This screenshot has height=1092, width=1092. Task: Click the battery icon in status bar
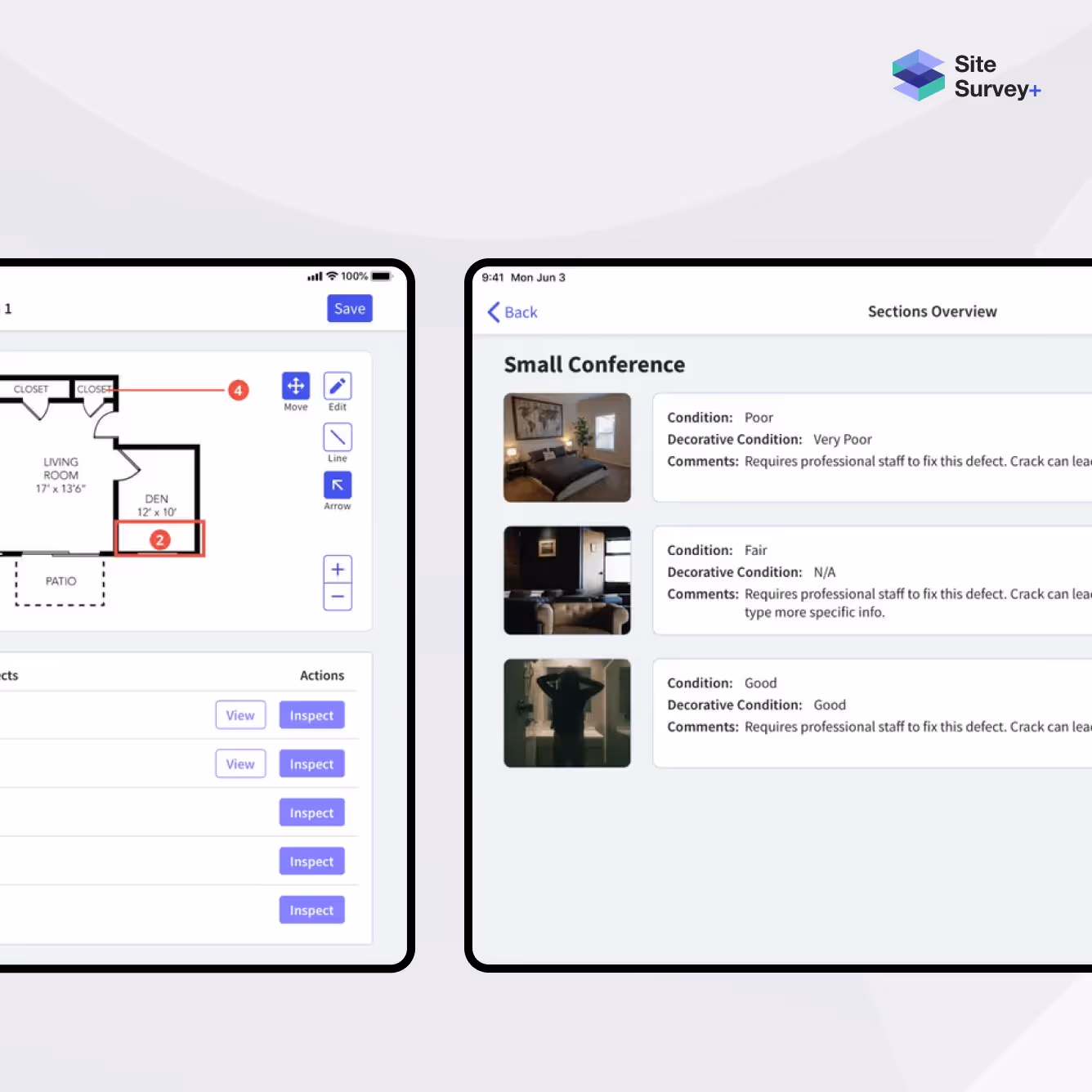(382, 276)
